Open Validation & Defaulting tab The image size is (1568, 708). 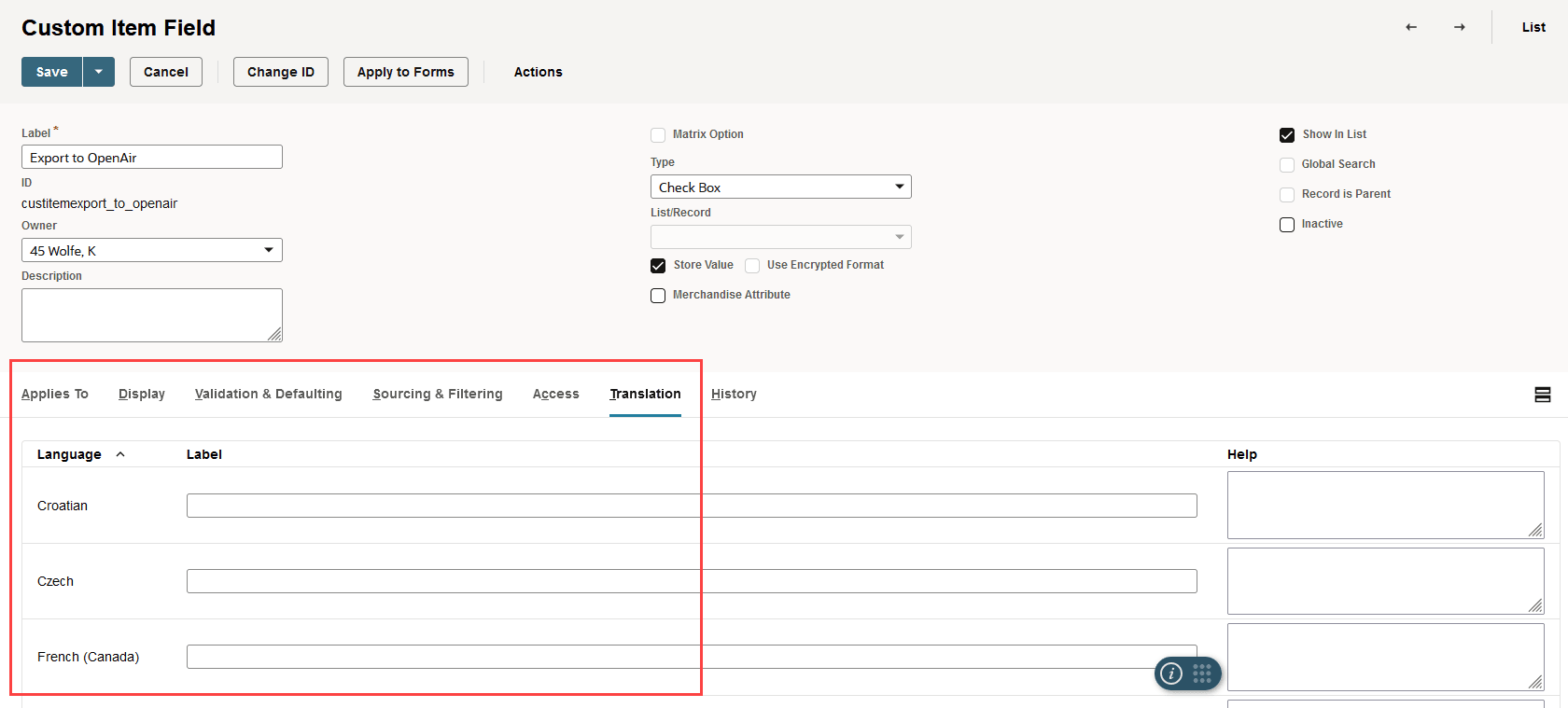coord(269,394)
